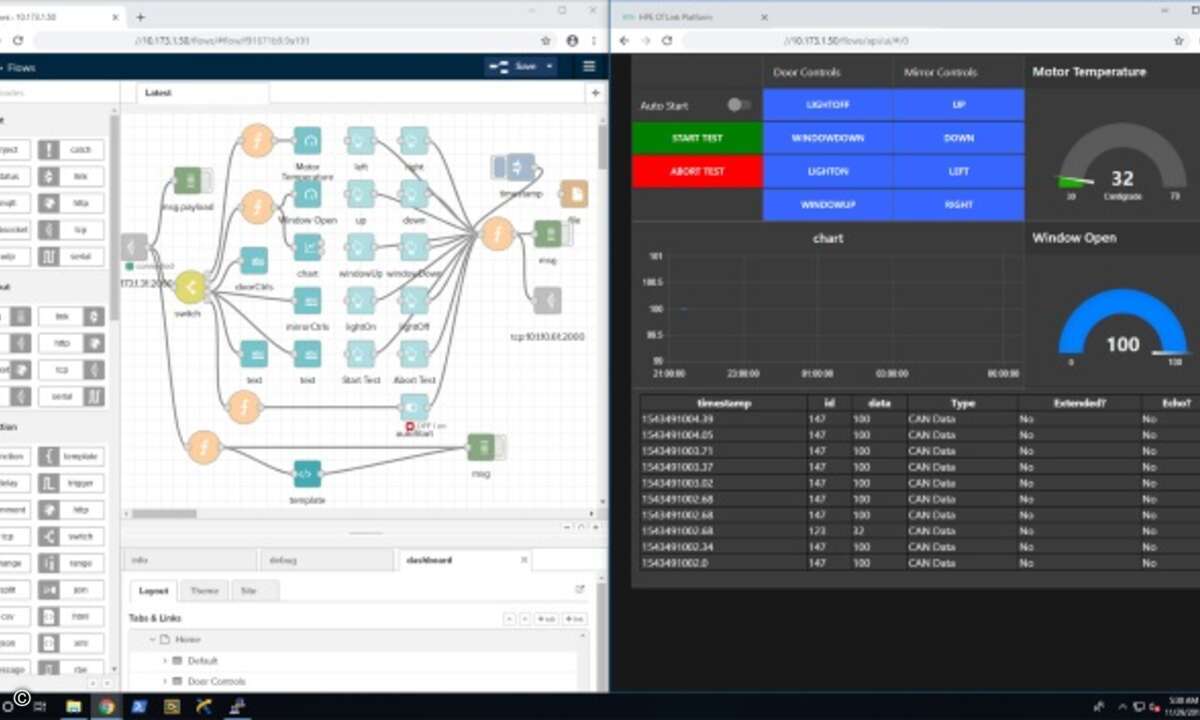Select the Abort Test button node

tap(414, 354)
